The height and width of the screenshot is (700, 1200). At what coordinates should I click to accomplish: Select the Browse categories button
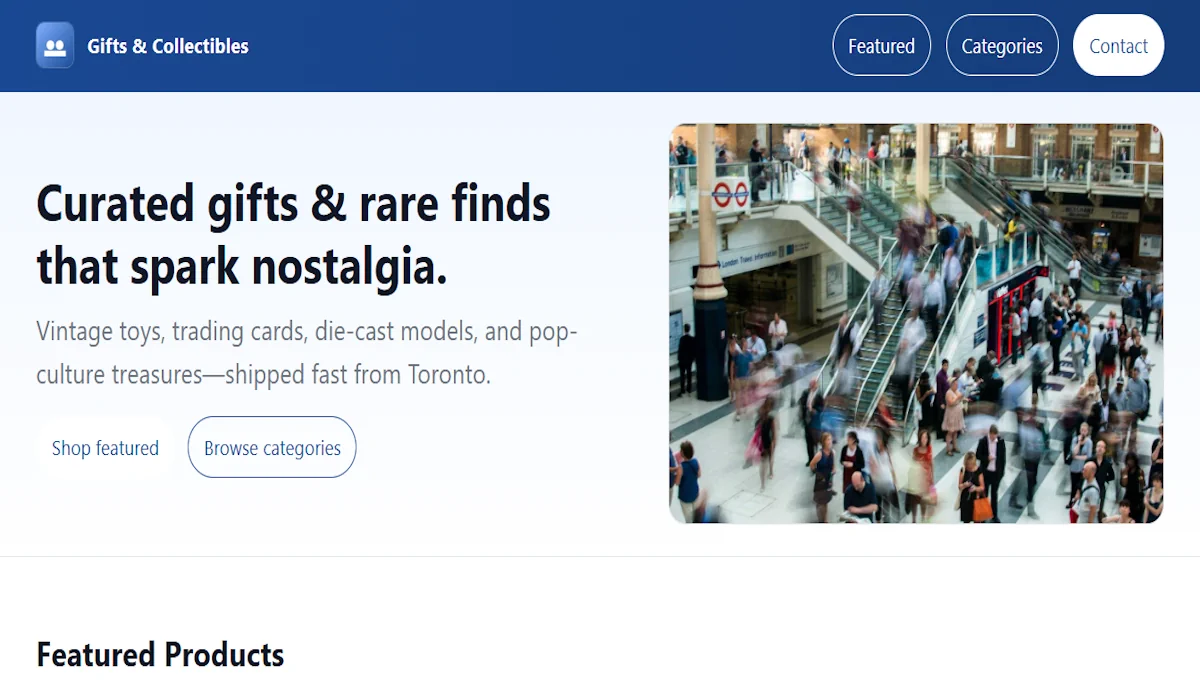pyautogui.click(x=272, y=448)
